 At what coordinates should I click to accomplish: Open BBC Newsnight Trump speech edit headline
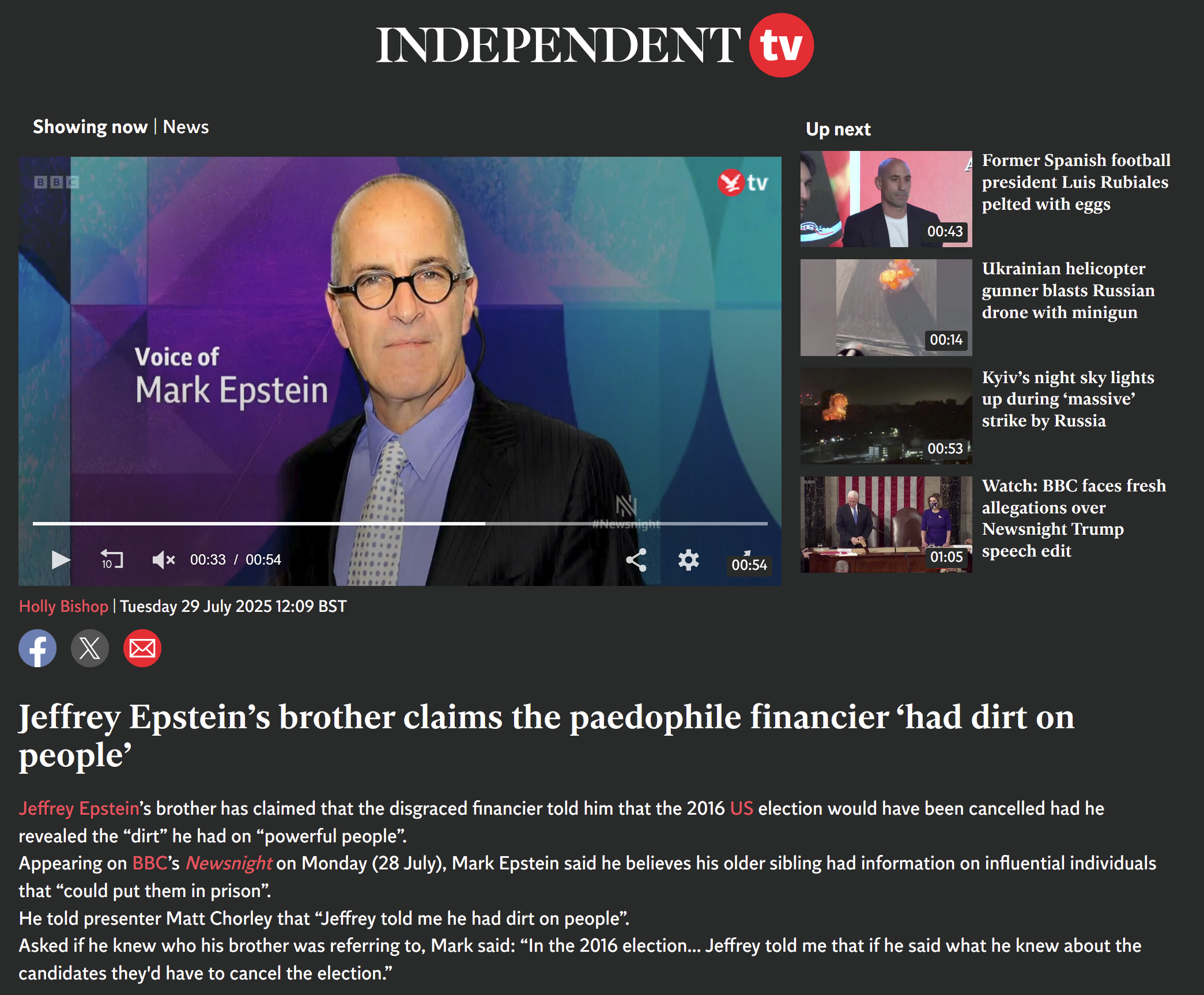[1074, 518]
